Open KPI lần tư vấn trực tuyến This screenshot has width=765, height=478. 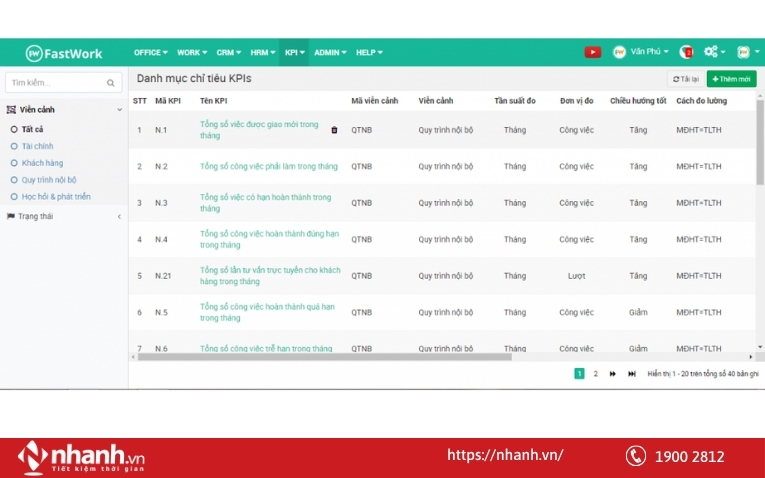point(270,276)
